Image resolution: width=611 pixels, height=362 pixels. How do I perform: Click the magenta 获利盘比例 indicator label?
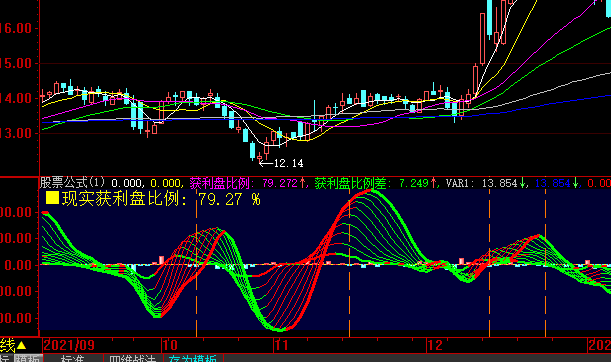219,183
